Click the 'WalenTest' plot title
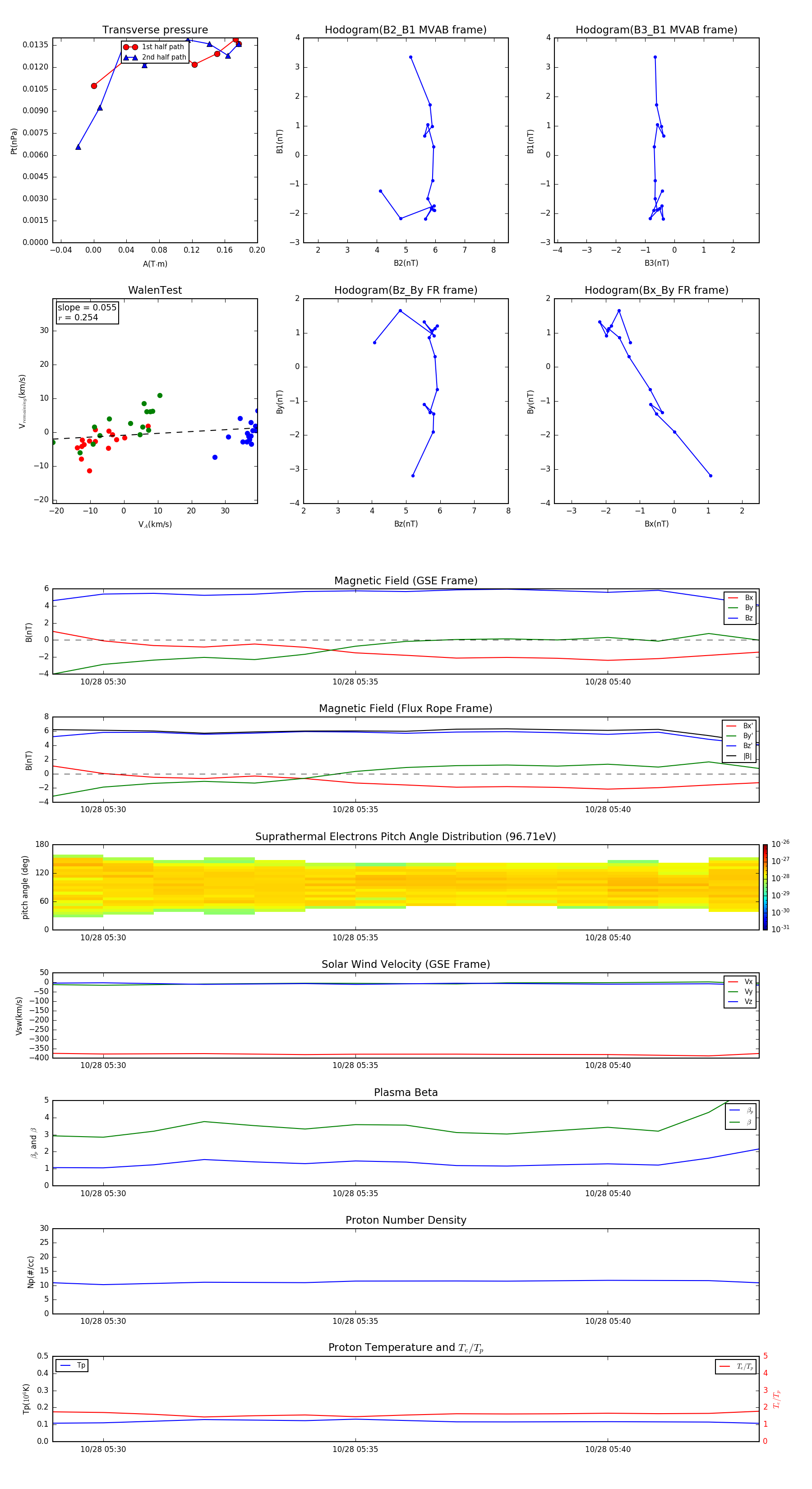 (x=155, y=290)
